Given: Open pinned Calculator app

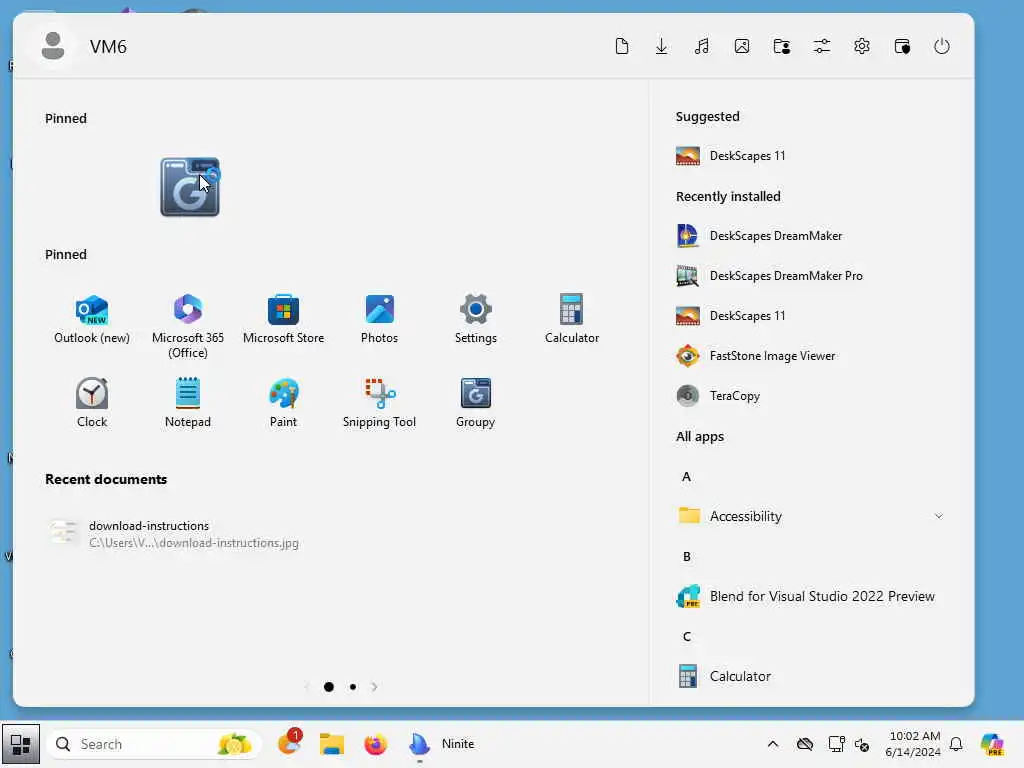Looking at the screenshot, I should (x=571, y=319).
